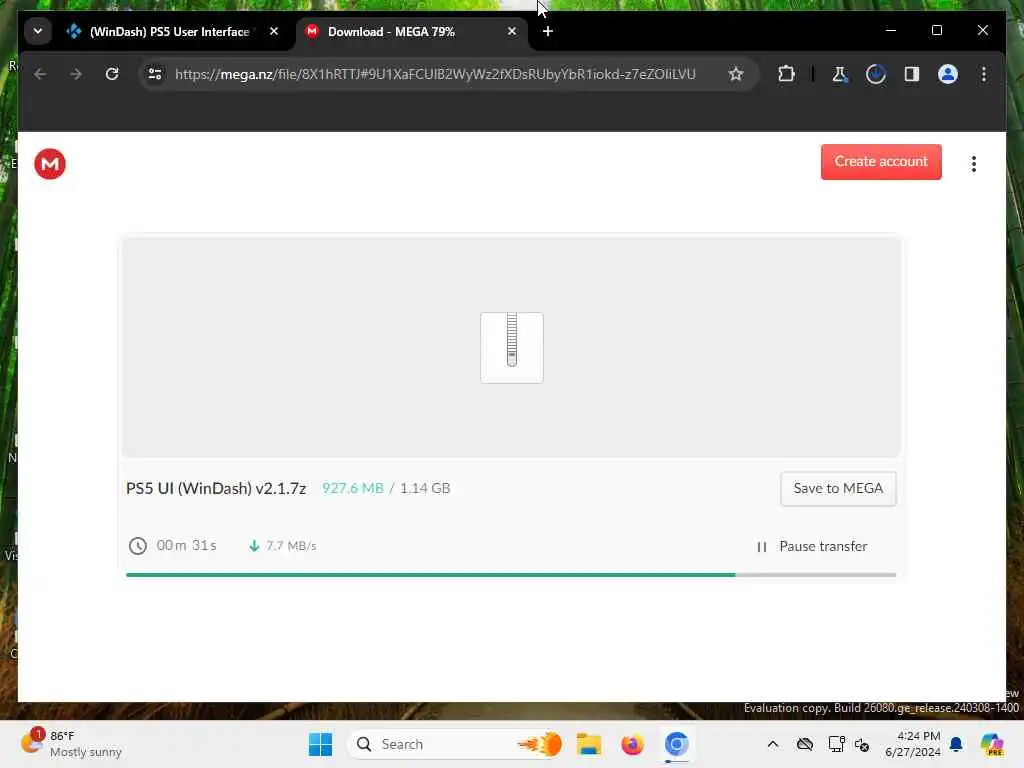The image size is (1024, 768).
Task: Click the 927.6 MB downloaded value
Action: pyautogui.click(x=352, y=488)
